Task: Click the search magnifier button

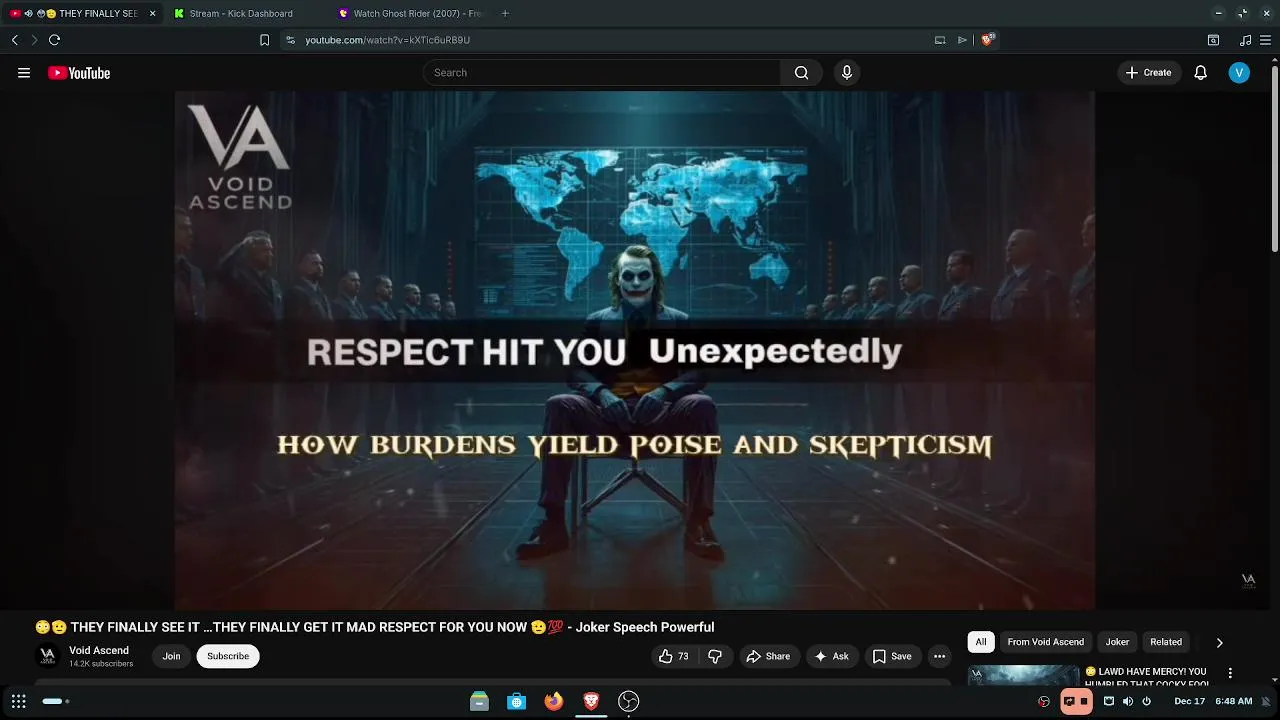Action: [801, 73]
